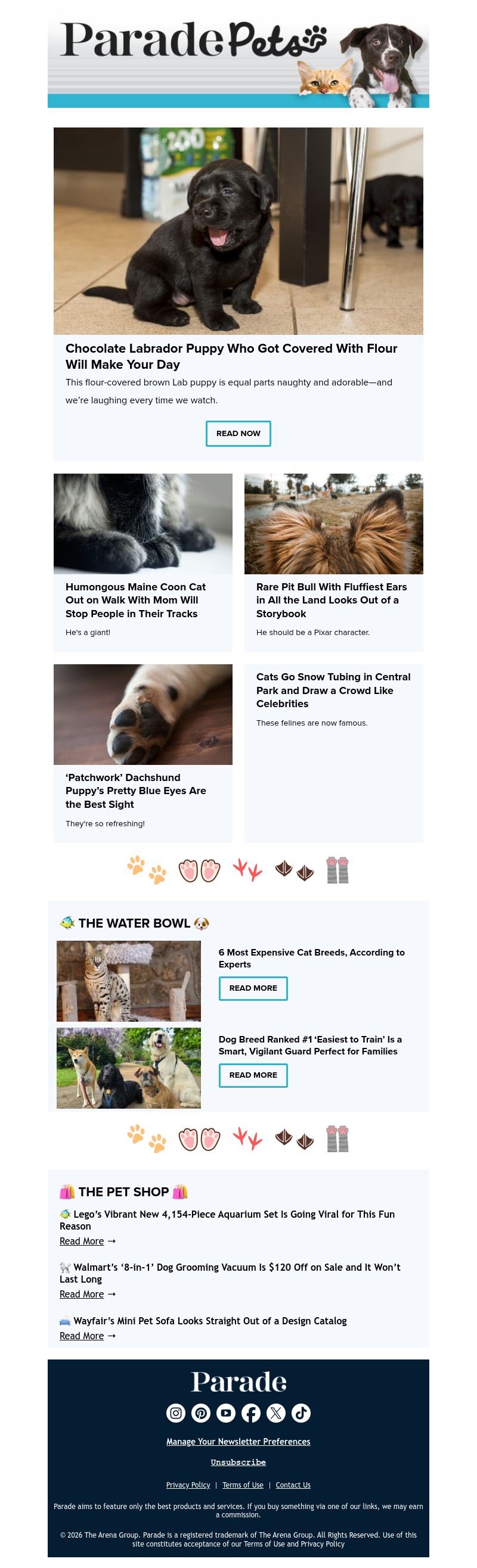Screen dimensions: 477x1568
Task: Click READ MORE under expensive cat breeds
Action: click(x=253, y=988)
